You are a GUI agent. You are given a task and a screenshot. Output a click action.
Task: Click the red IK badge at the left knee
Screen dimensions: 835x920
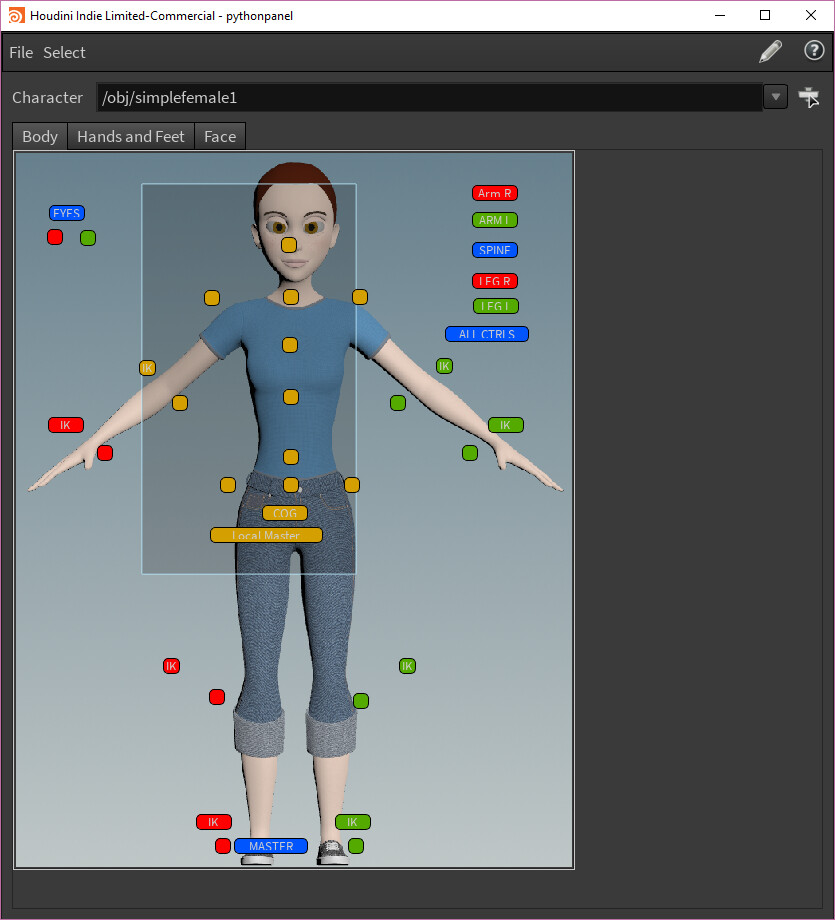(x=171, y=665)
